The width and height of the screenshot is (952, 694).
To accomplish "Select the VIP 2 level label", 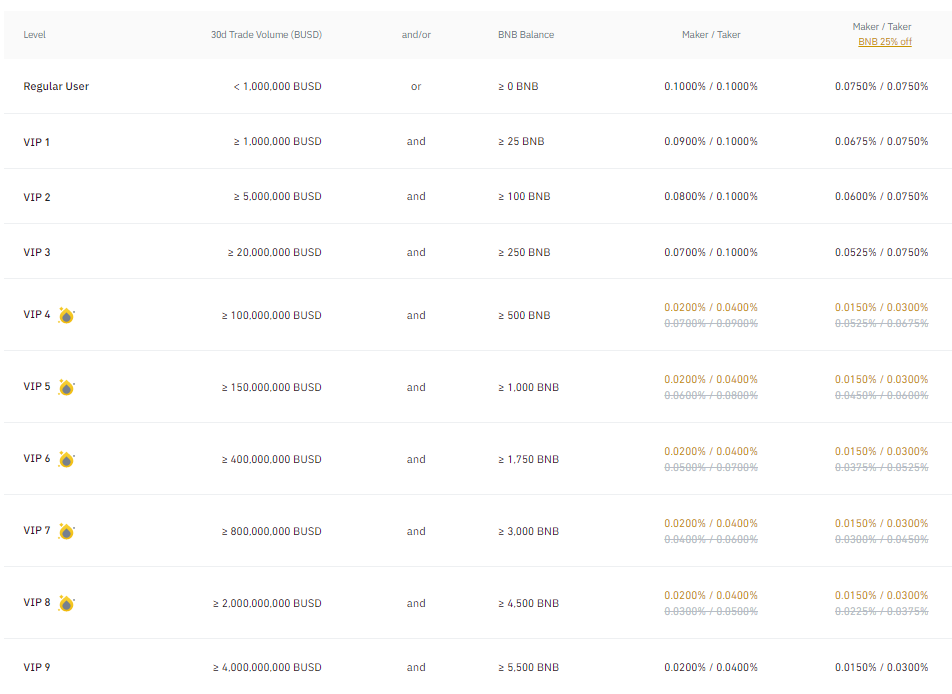I will (37, 197).
